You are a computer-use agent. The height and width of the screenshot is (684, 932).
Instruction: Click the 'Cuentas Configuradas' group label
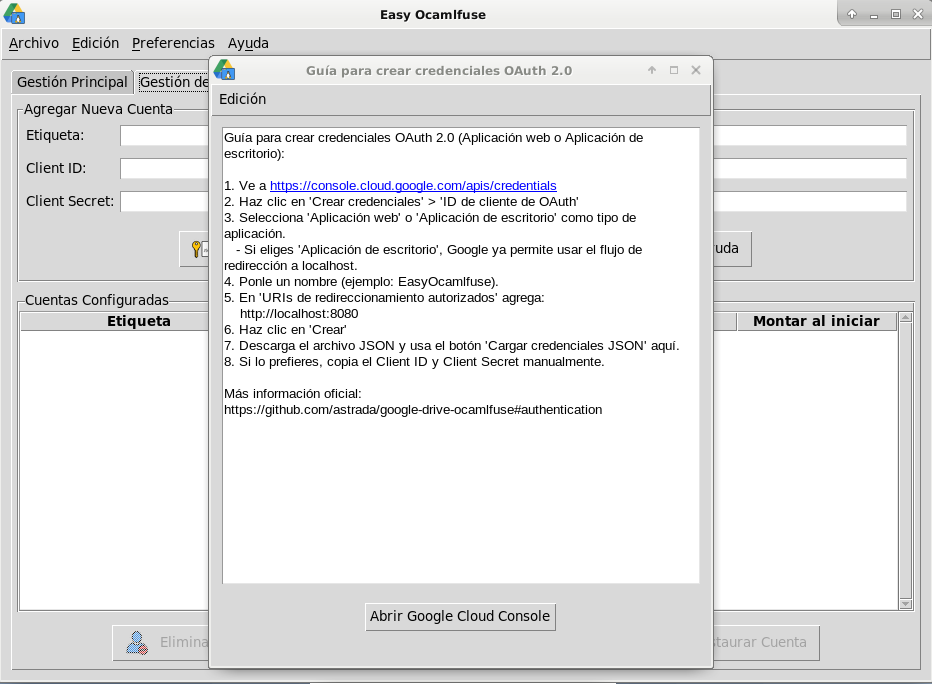(x=97, y=300)
